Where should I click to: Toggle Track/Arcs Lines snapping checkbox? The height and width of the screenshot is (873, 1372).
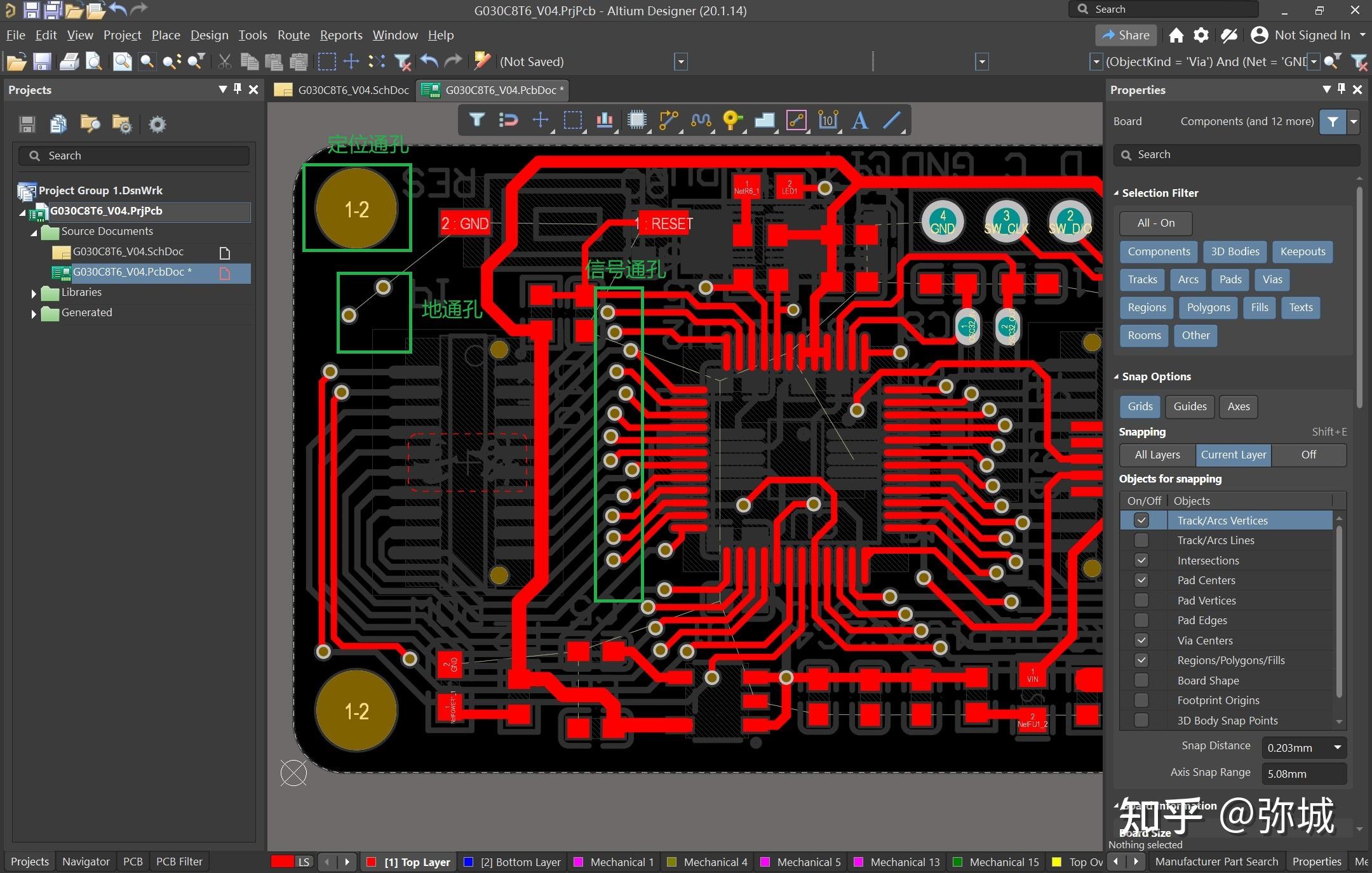point(1141,540)
